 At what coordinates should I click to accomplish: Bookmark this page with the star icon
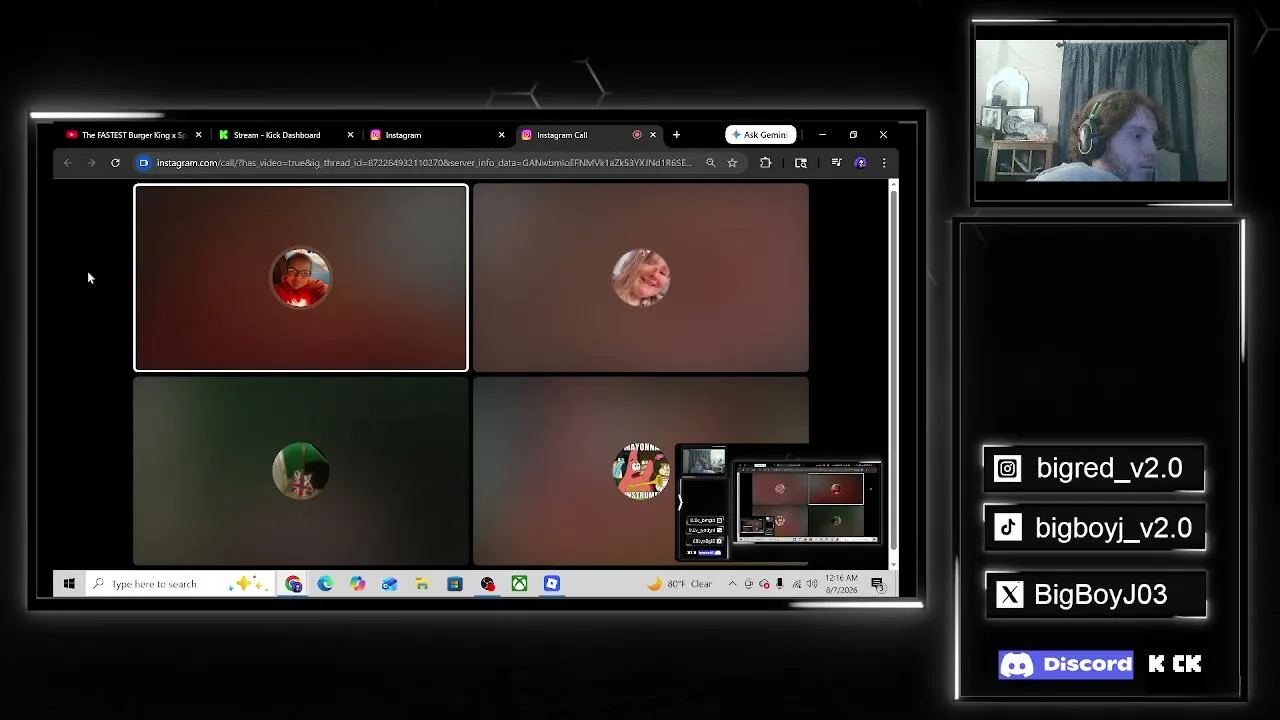tap(732, 163)
